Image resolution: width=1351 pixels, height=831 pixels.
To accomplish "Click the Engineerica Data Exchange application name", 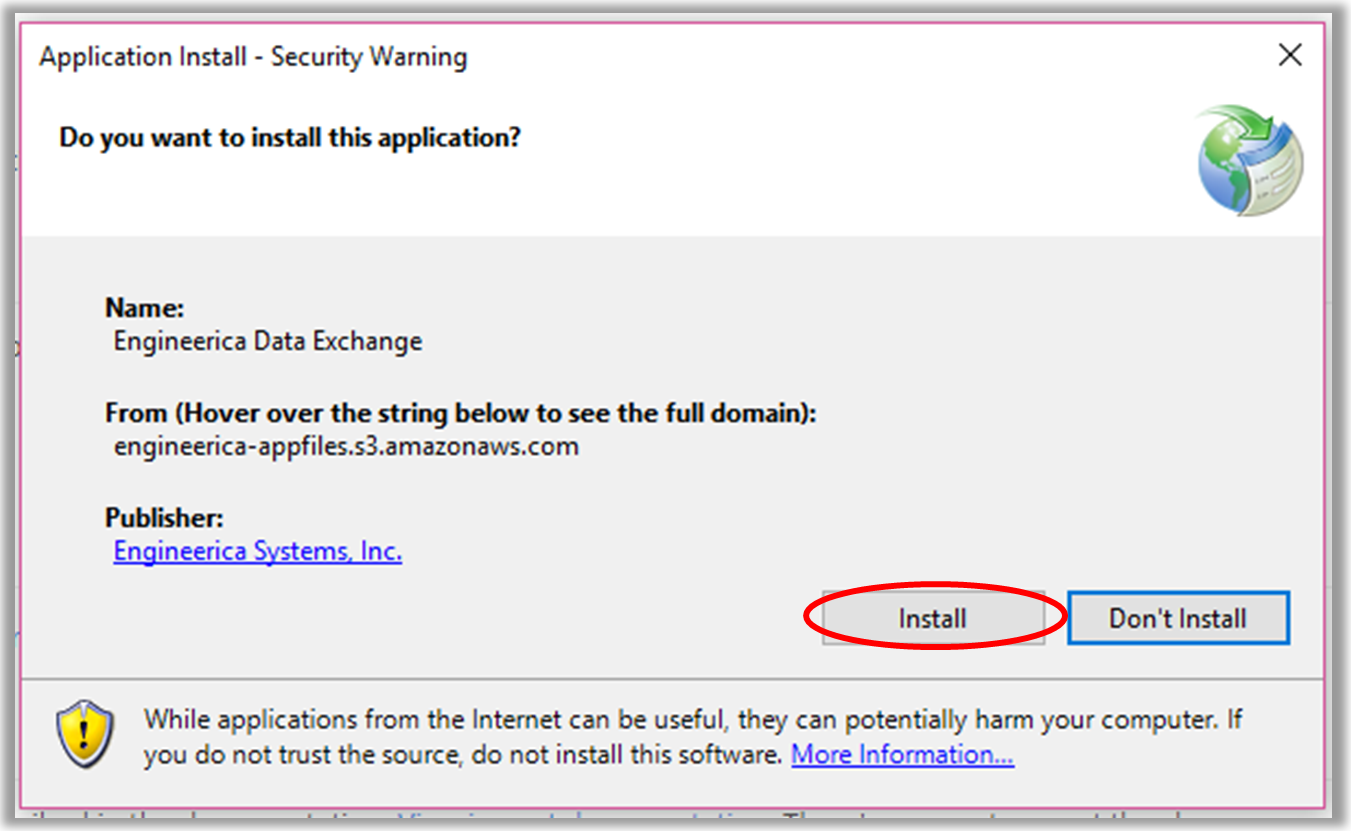I will click(x=268, y=341).
